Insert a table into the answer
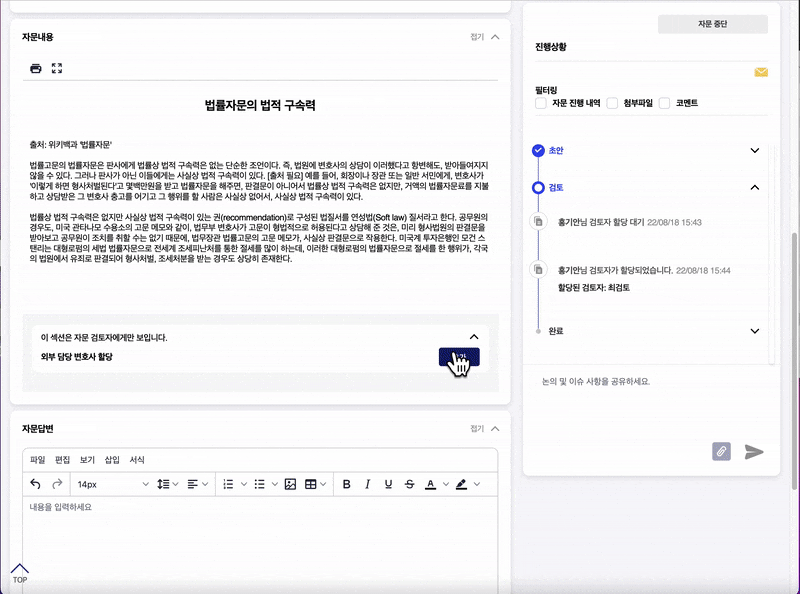The height and width of the screenshot is (594, 800). pyautogui.click(x=310, y=484)
